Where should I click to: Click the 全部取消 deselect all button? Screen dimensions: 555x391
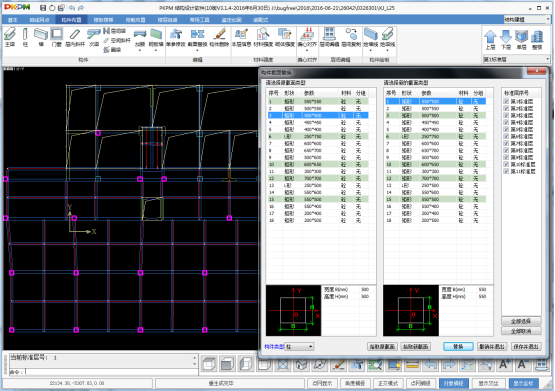(521, 331)
